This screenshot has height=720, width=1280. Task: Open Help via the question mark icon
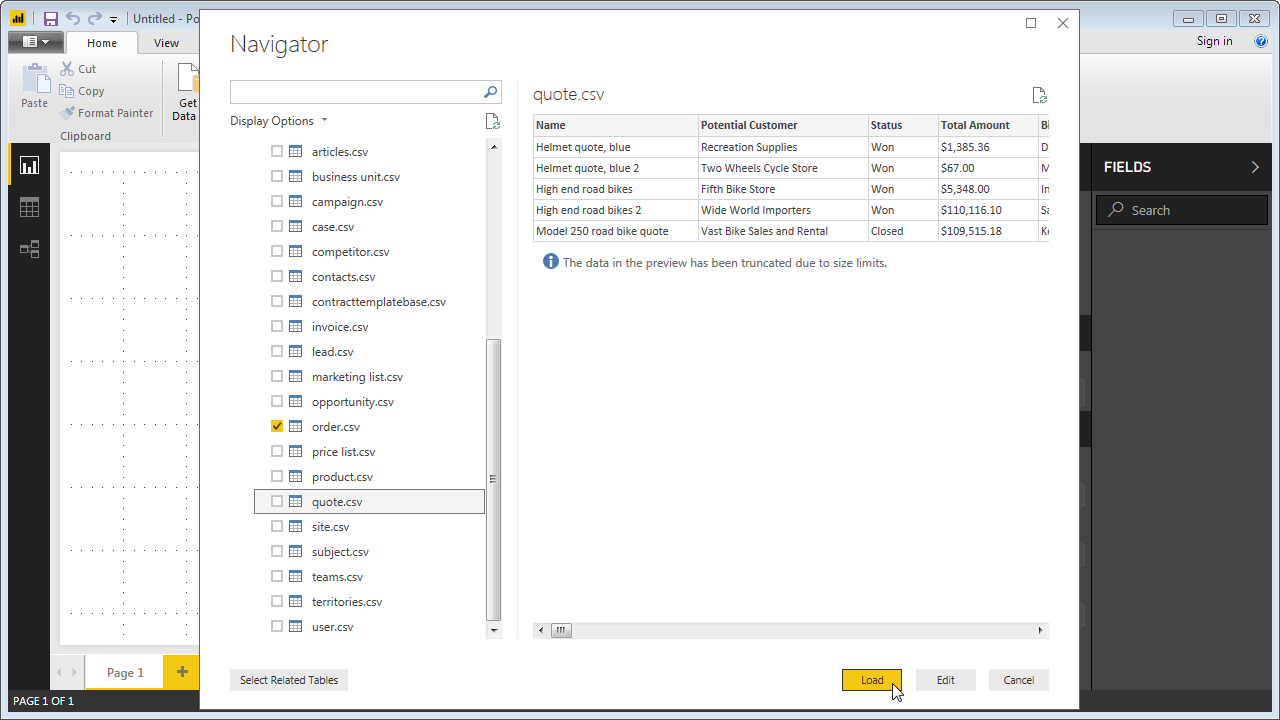(x=1260, y=41)
